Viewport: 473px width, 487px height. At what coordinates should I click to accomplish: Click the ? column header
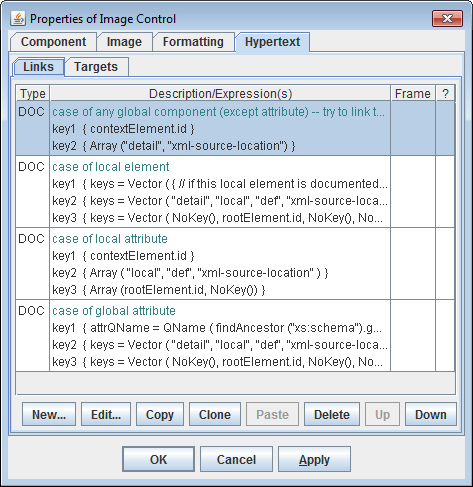[445, 93]
